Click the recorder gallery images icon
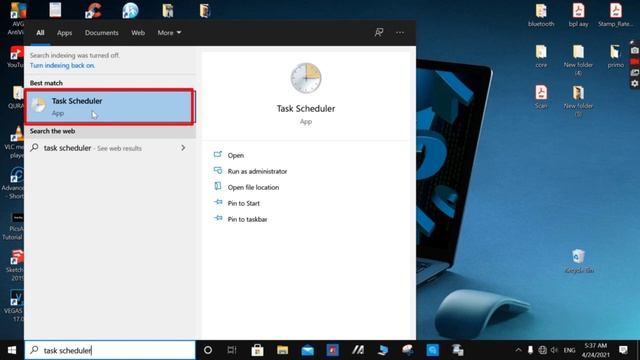 [634, 72]
